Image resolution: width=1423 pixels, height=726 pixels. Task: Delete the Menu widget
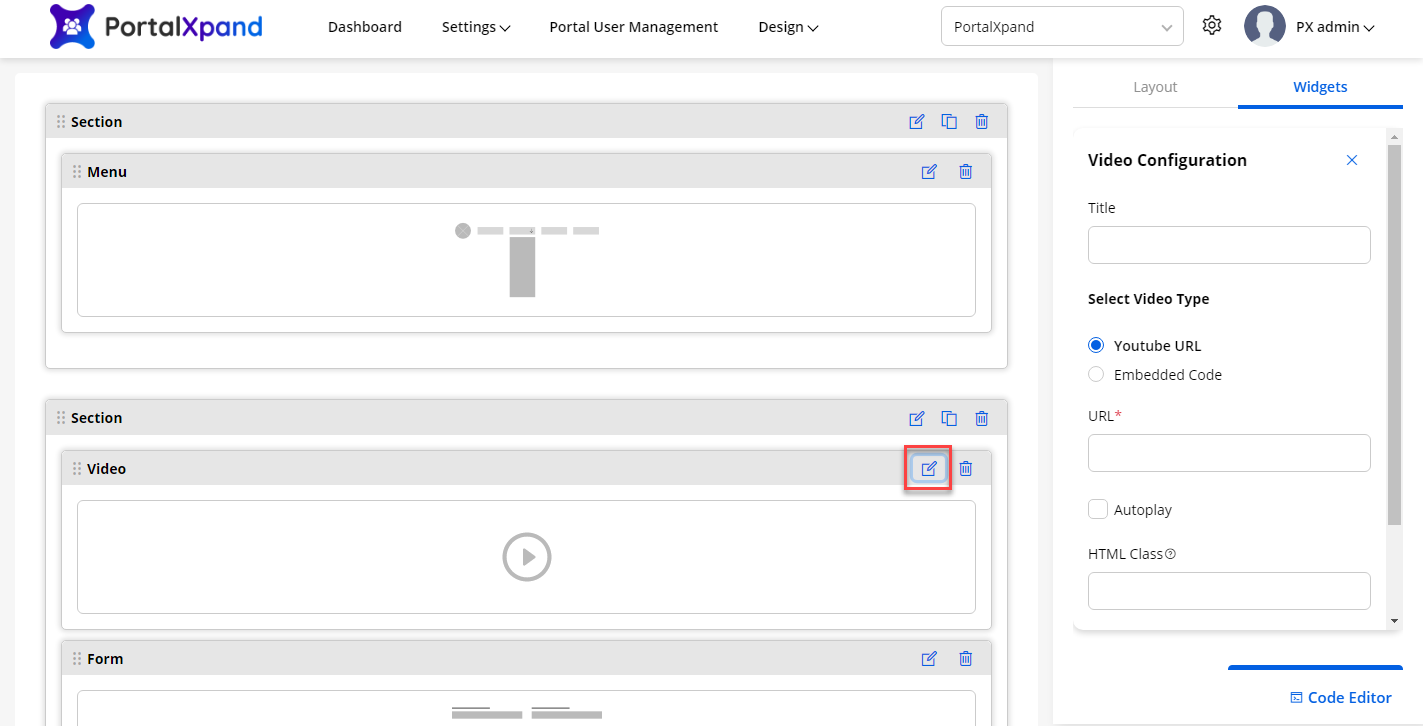click(x=965, y=172)
